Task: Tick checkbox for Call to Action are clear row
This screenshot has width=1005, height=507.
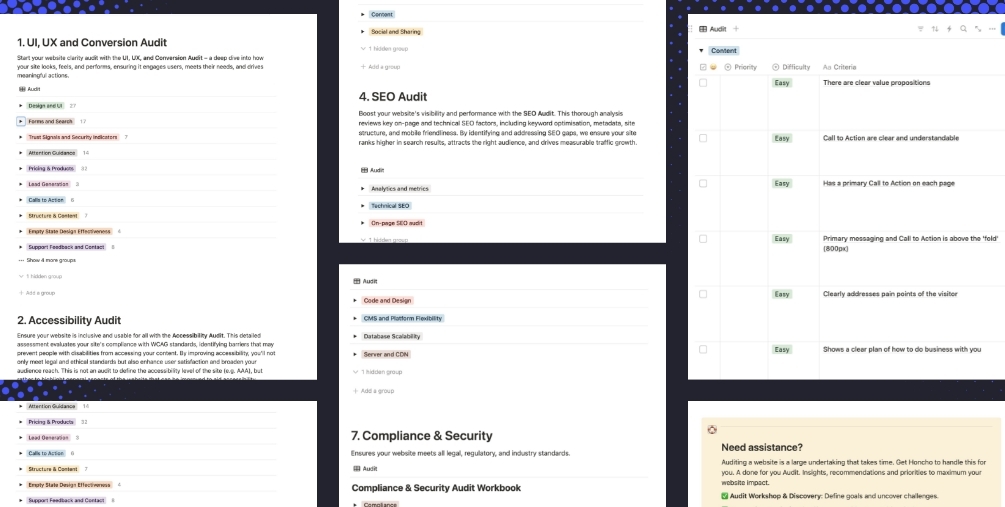Action: [x=703, y=138]
